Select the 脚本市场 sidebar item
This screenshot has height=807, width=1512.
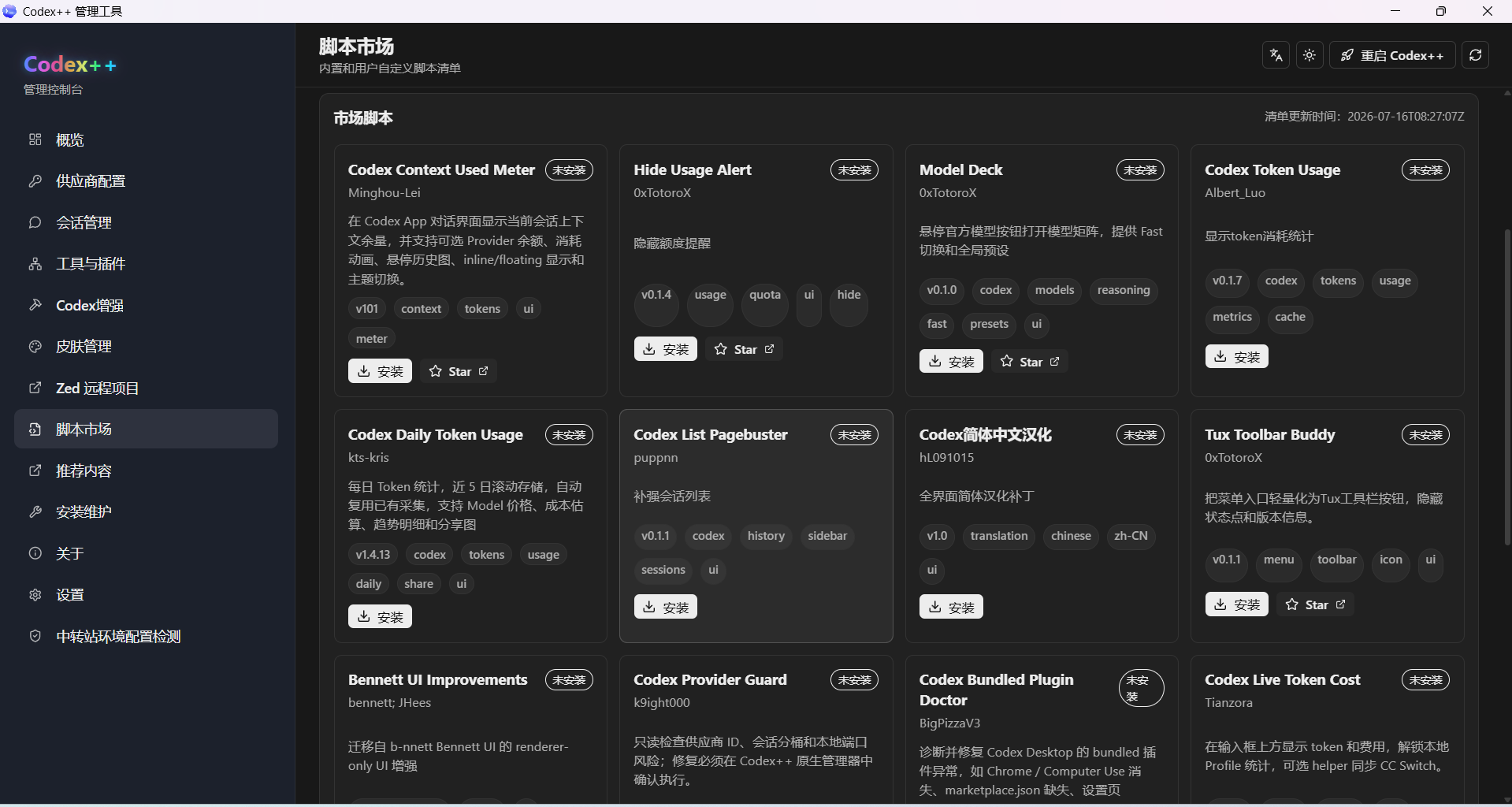click(x=147, y=429)
